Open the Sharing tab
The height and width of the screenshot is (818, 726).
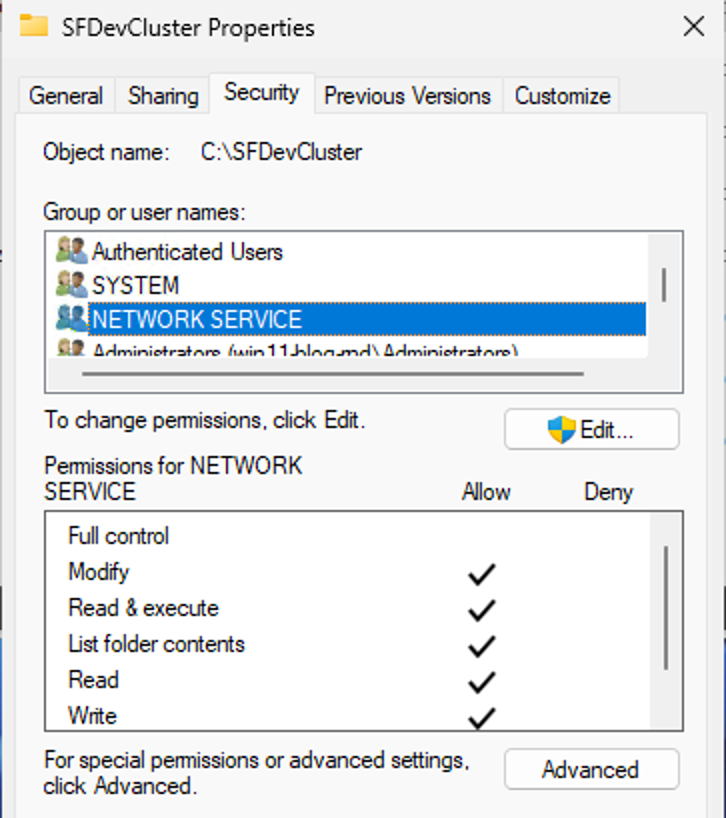163,96
